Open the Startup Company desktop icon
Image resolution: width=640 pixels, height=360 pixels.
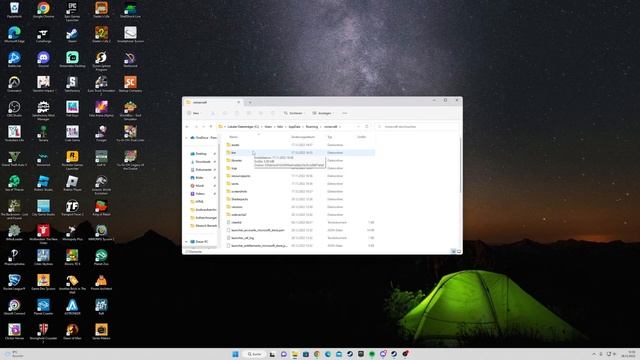tap(130, 84)
